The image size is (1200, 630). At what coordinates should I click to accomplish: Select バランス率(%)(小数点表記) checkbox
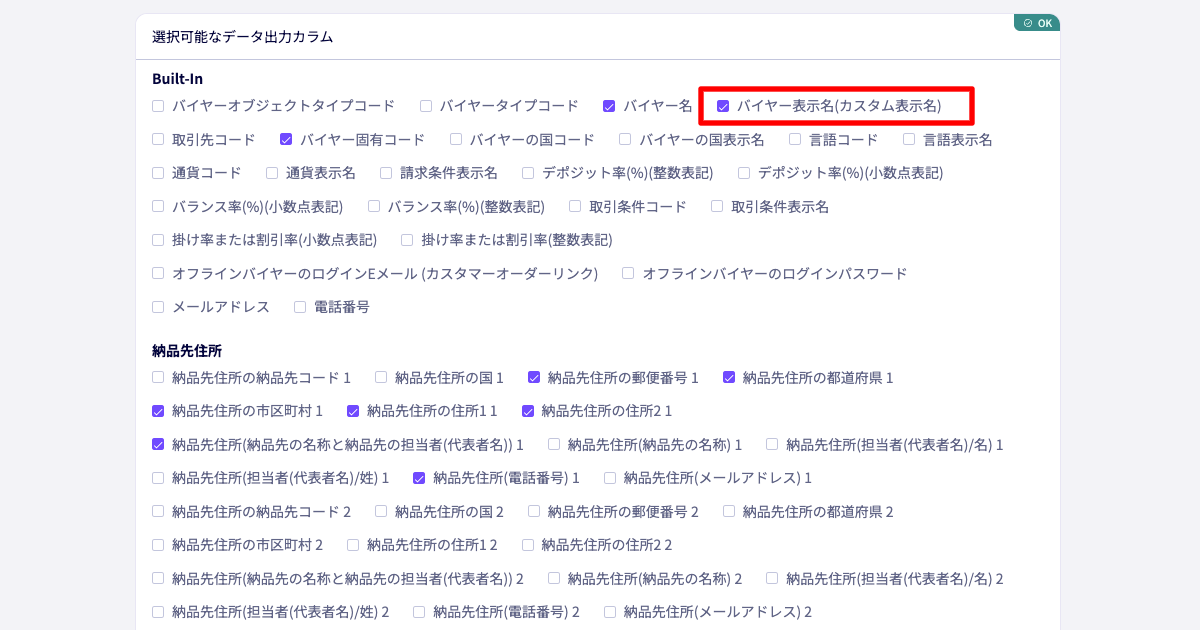(x=158, y=206)
